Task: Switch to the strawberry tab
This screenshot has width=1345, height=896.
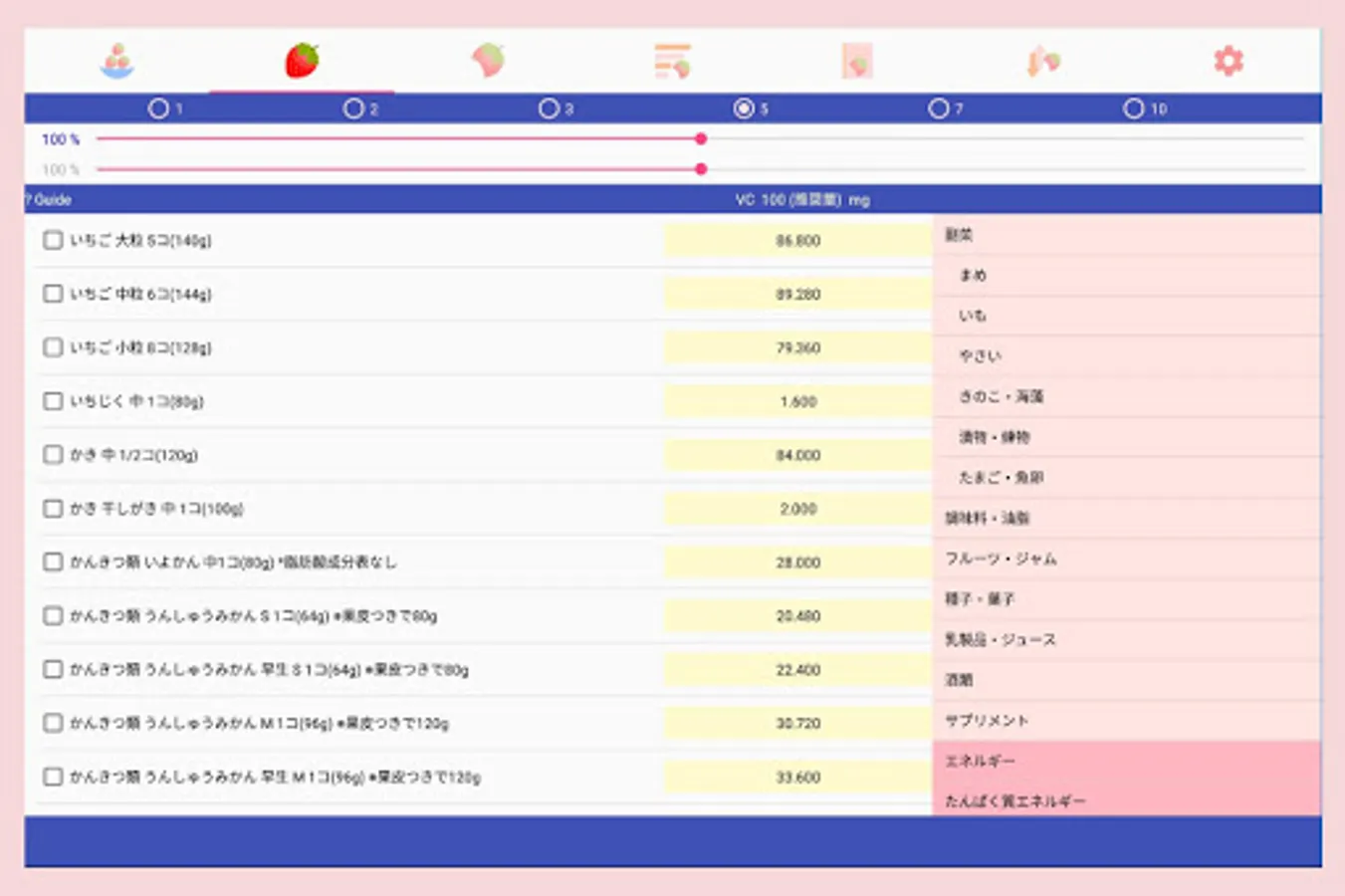Action: click(303, 60)
